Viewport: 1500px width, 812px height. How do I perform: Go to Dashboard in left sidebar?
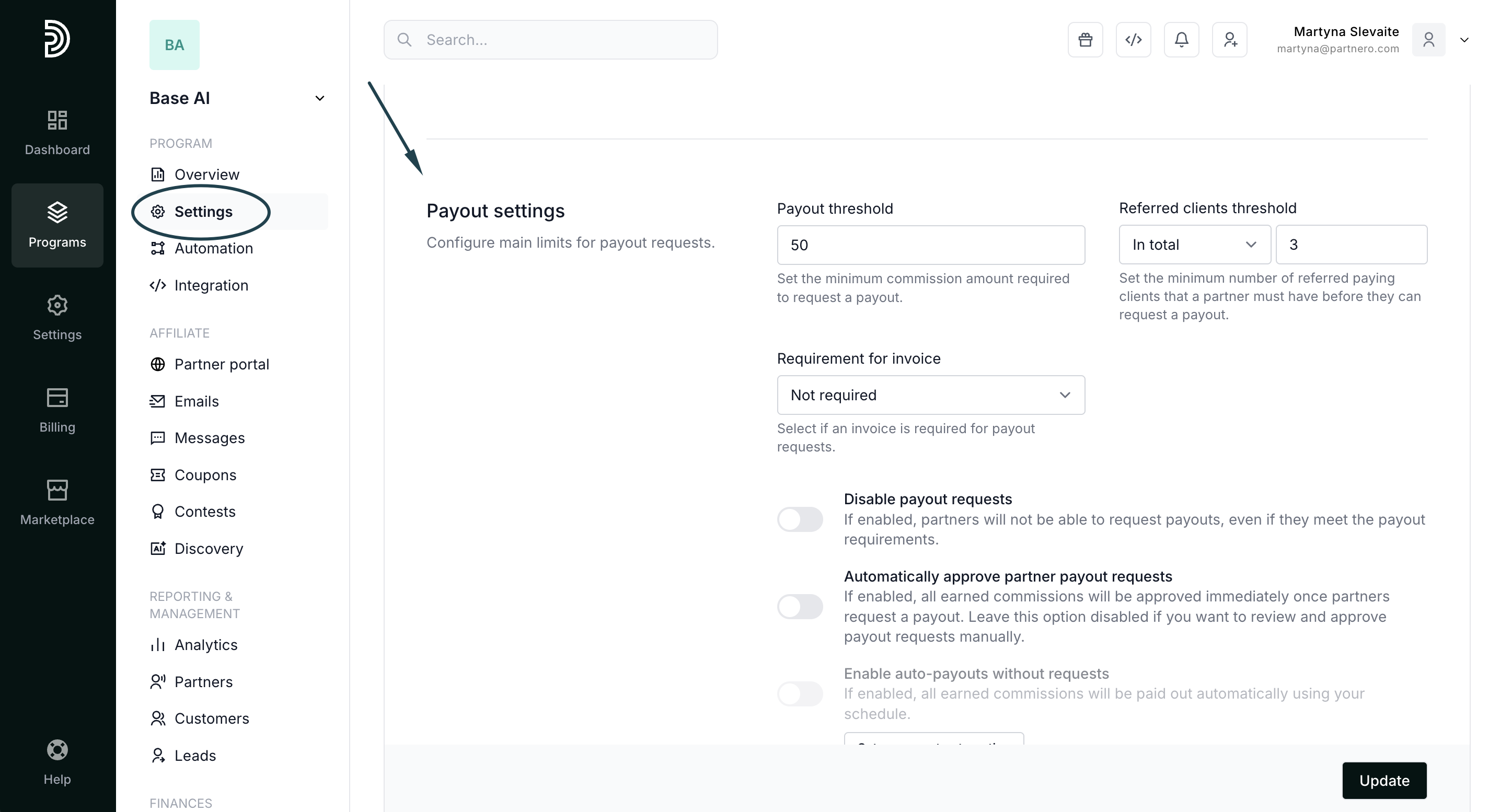[x=57, y=133]
